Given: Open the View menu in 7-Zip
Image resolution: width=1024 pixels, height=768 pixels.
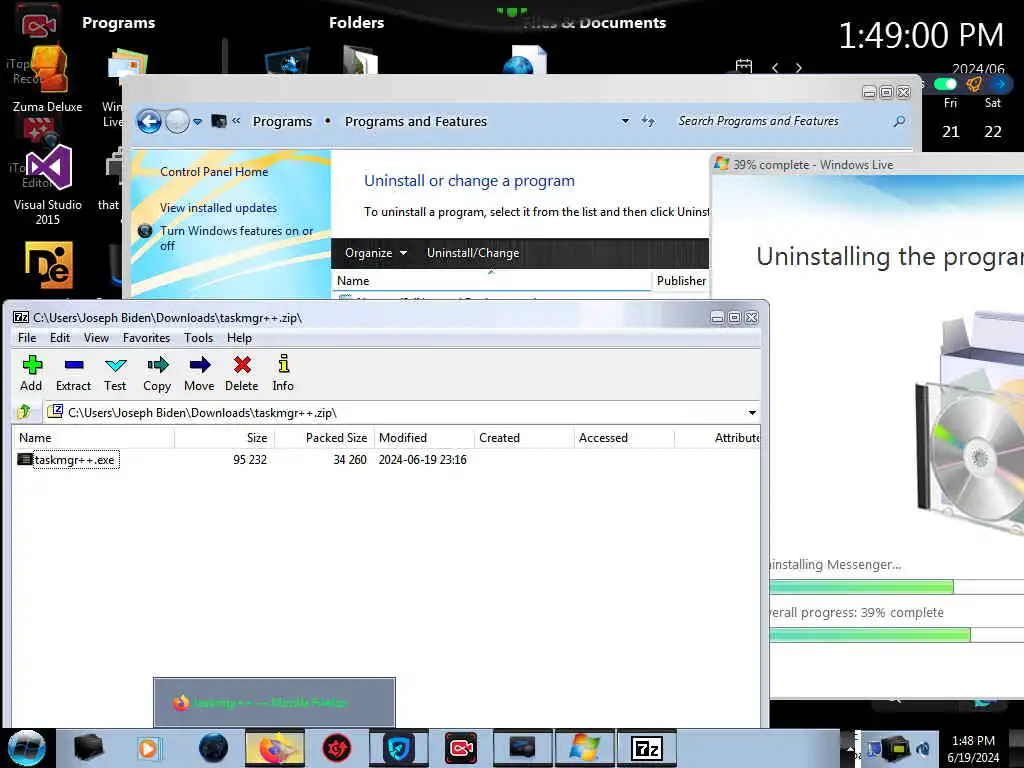Looking at the screenshot, I should pyautogui.click(x=96, y=338).
